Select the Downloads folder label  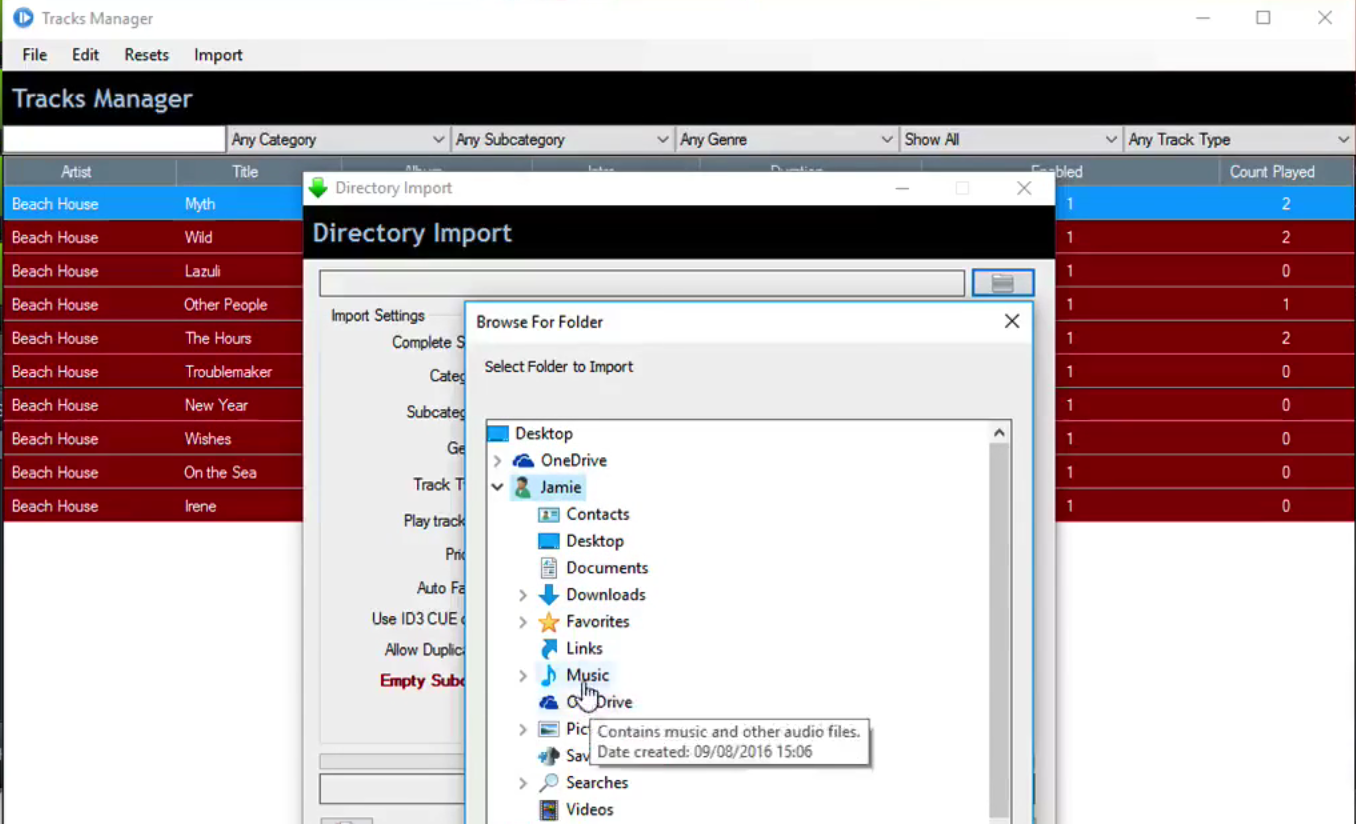coord(606,595)
